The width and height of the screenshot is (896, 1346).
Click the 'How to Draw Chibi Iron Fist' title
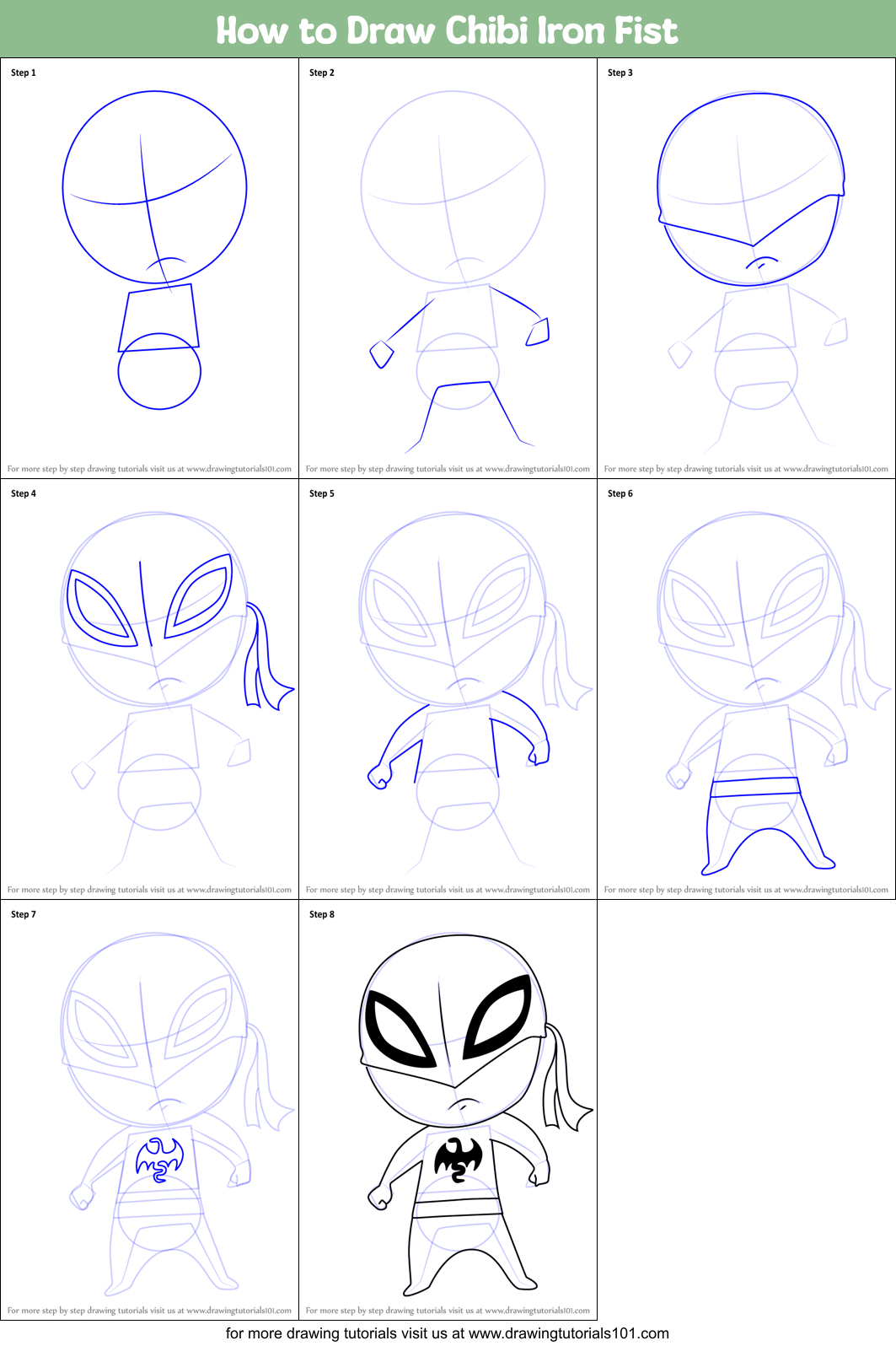click(447, 30)
